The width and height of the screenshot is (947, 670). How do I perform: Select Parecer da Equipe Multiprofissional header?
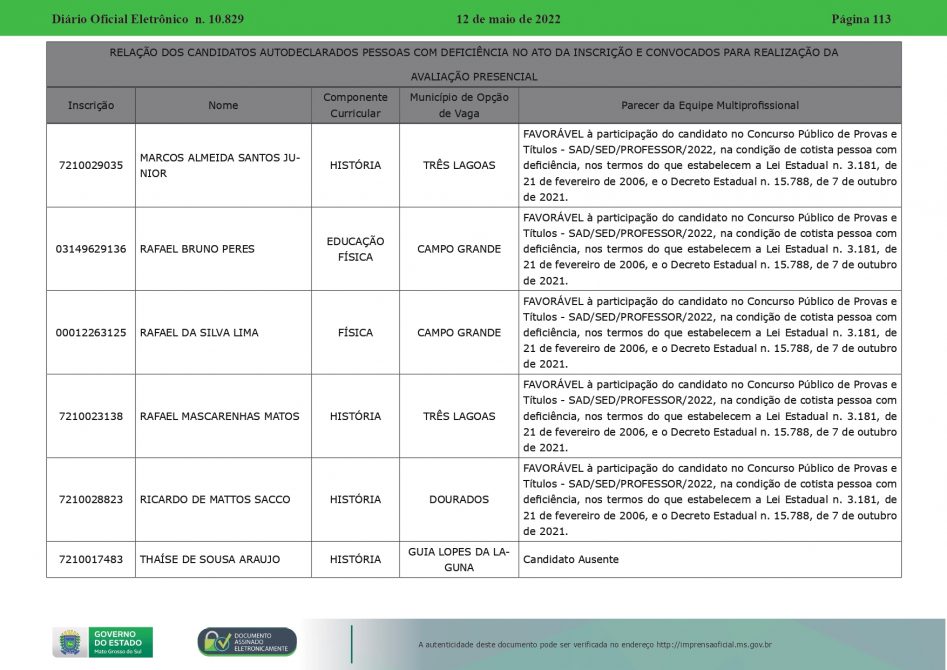pos(709,105)
